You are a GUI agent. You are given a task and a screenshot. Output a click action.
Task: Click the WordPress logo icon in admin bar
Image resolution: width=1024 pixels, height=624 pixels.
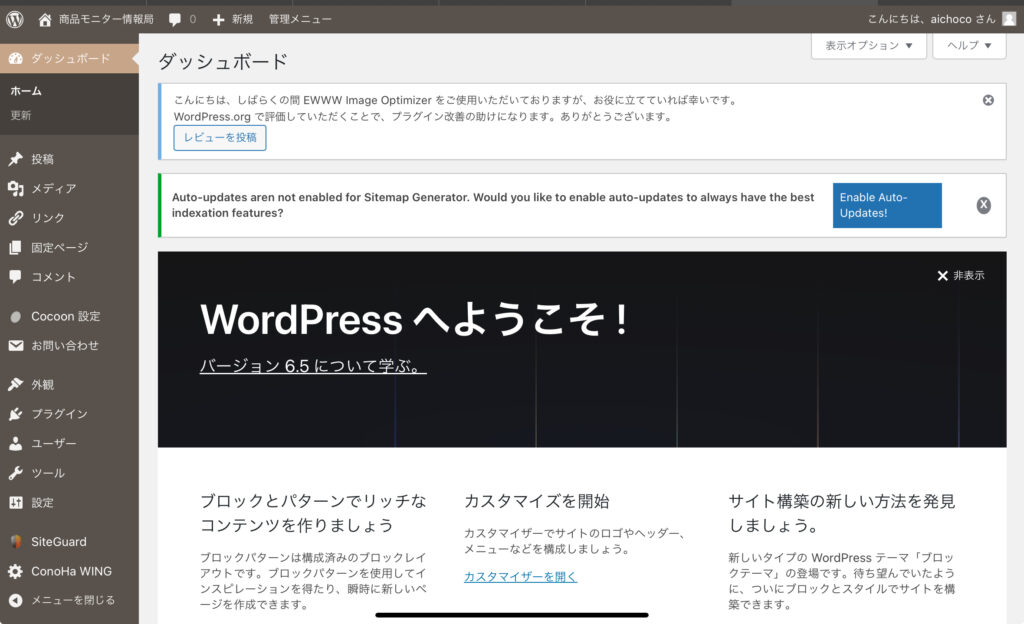(x=15, y=20)
